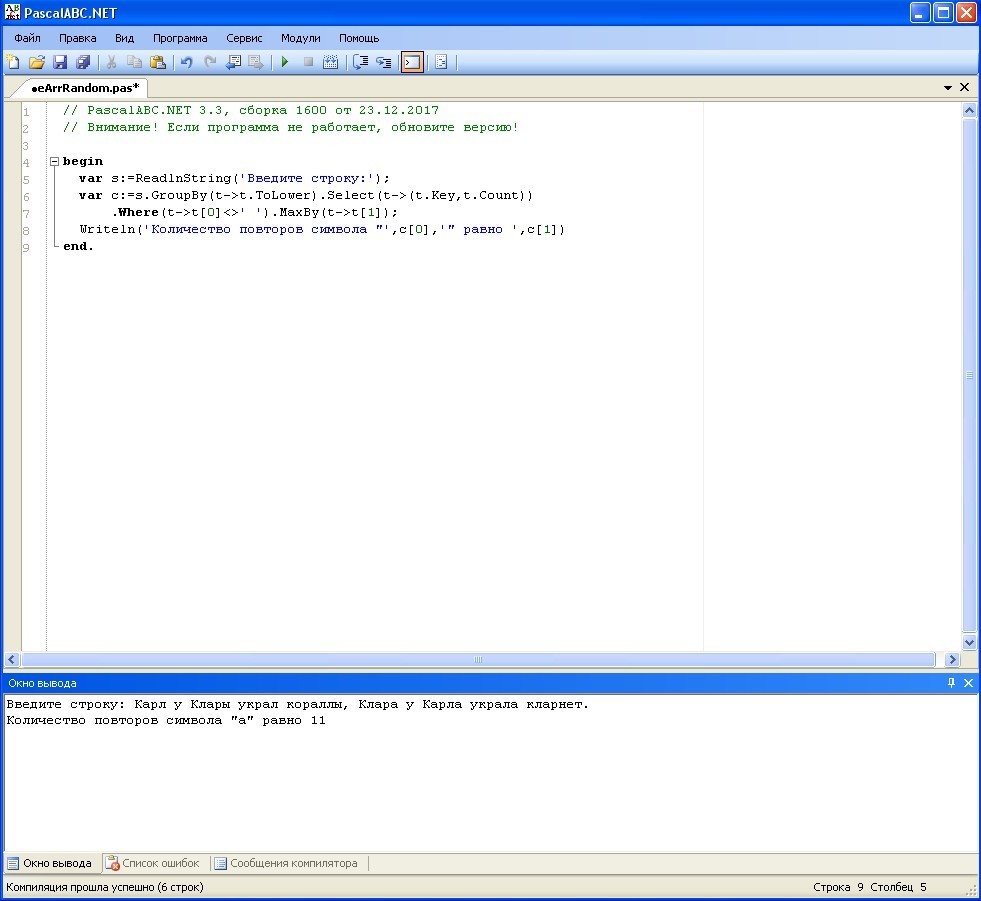Open the tab list dropdown arrow

pyautogui.click(x=948, y=88)
